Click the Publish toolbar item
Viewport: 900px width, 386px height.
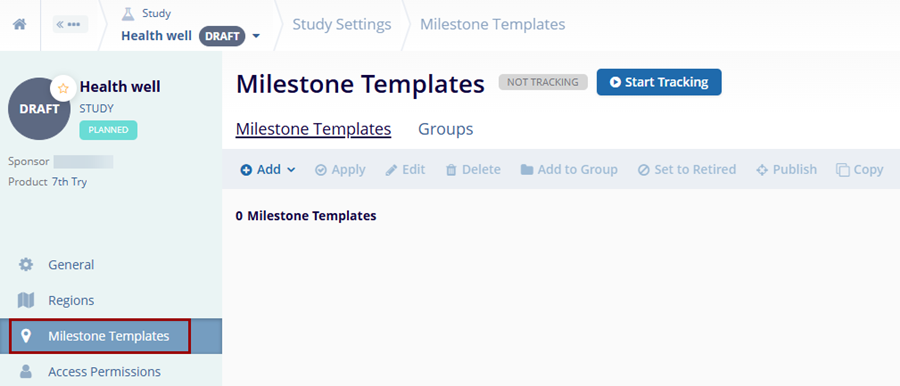[x=786, y=169]
